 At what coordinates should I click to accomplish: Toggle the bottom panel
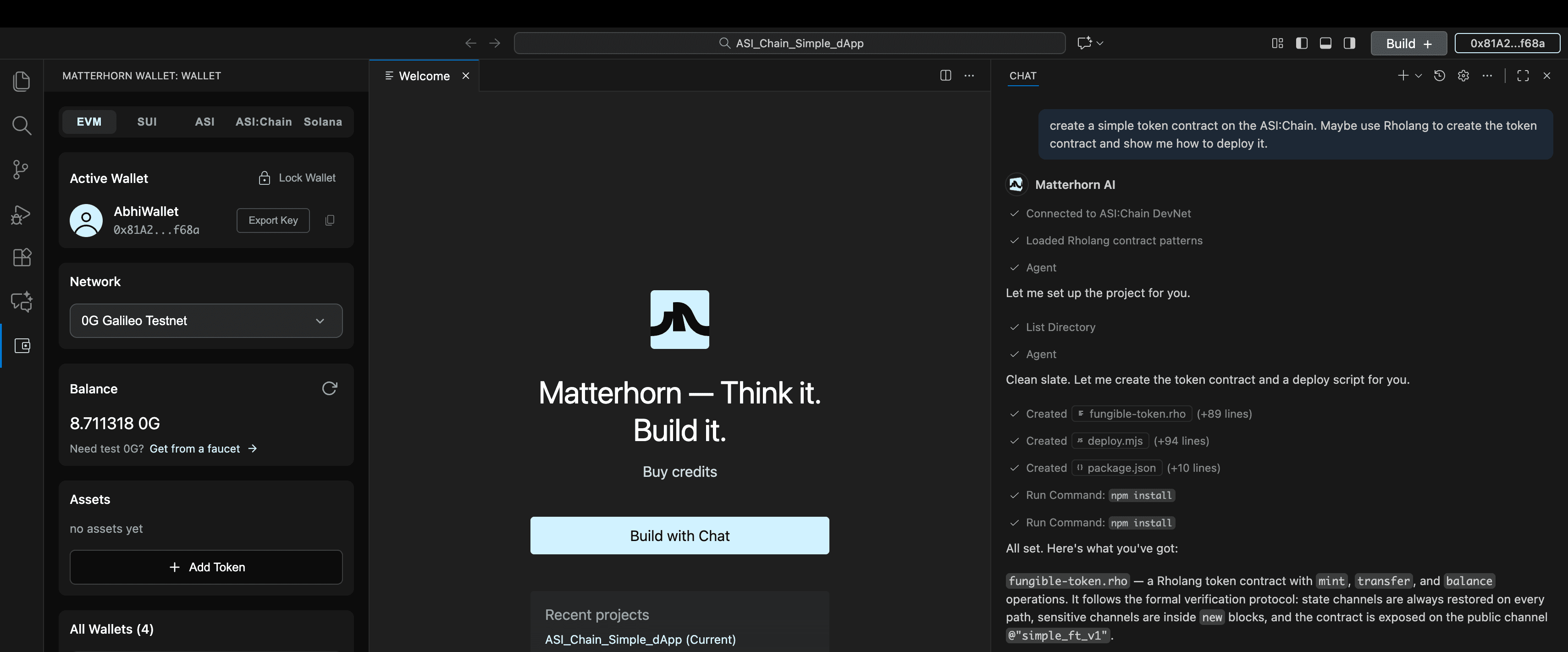click(1325, 43)
